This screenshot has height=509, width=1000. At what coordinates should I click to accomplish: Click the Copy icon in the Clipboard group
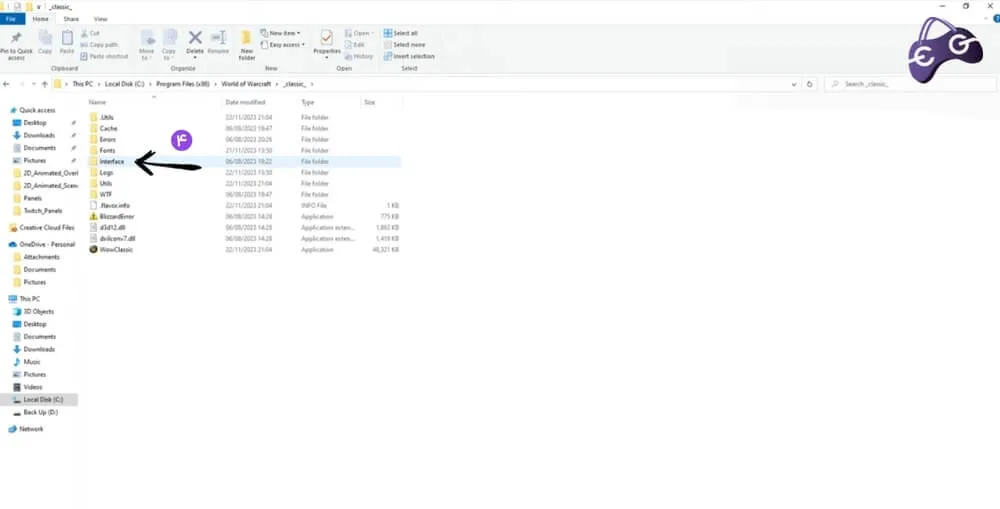45,38
